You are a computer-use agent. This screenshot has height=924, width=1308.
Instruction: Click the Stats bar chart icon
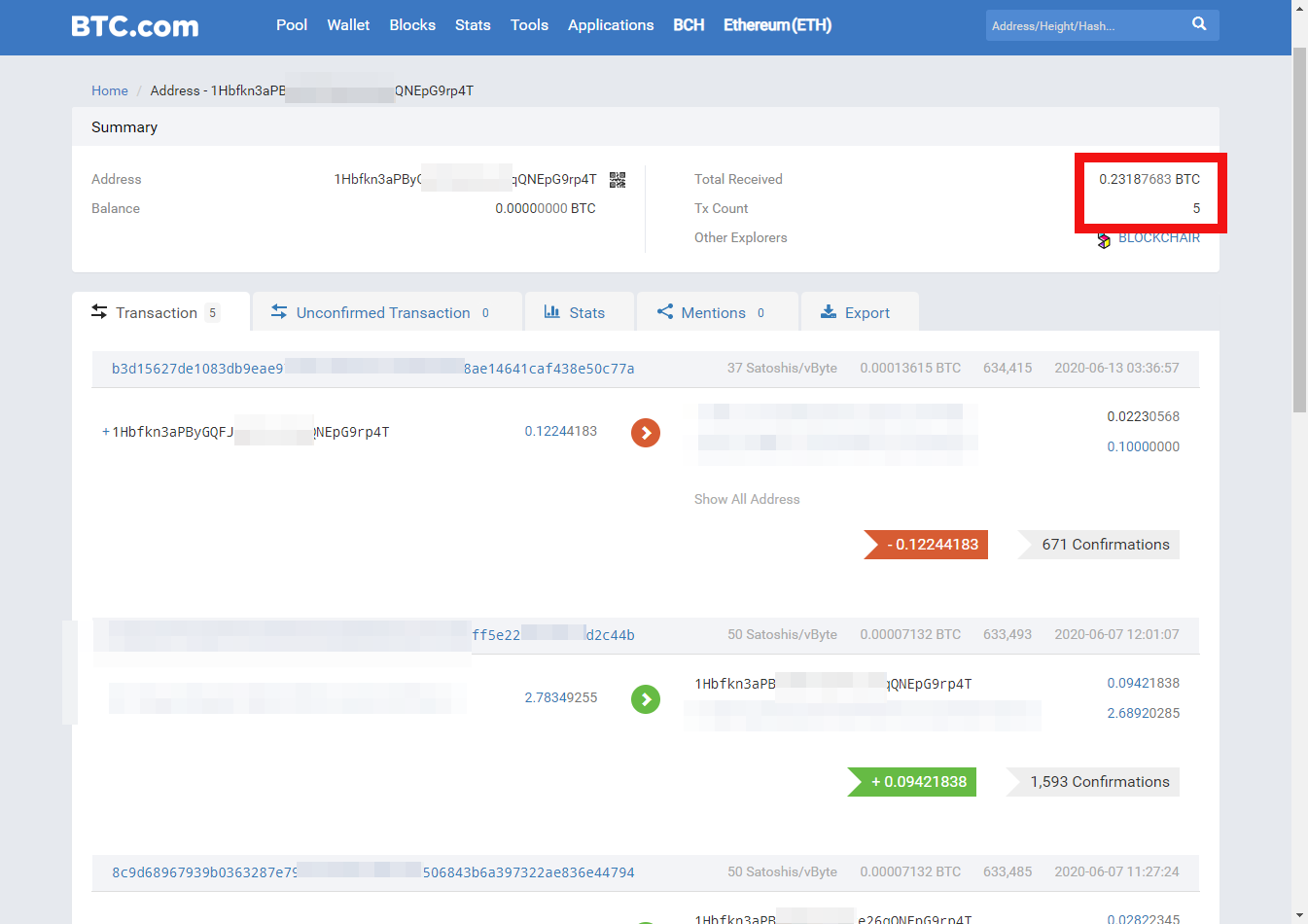(x=552, y=311)
